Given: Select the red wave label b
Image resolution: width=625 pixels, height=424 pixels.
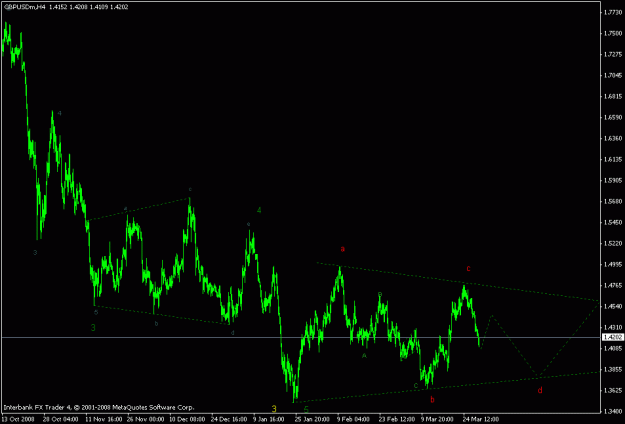Looking at the screenshot, I should 432,400.
